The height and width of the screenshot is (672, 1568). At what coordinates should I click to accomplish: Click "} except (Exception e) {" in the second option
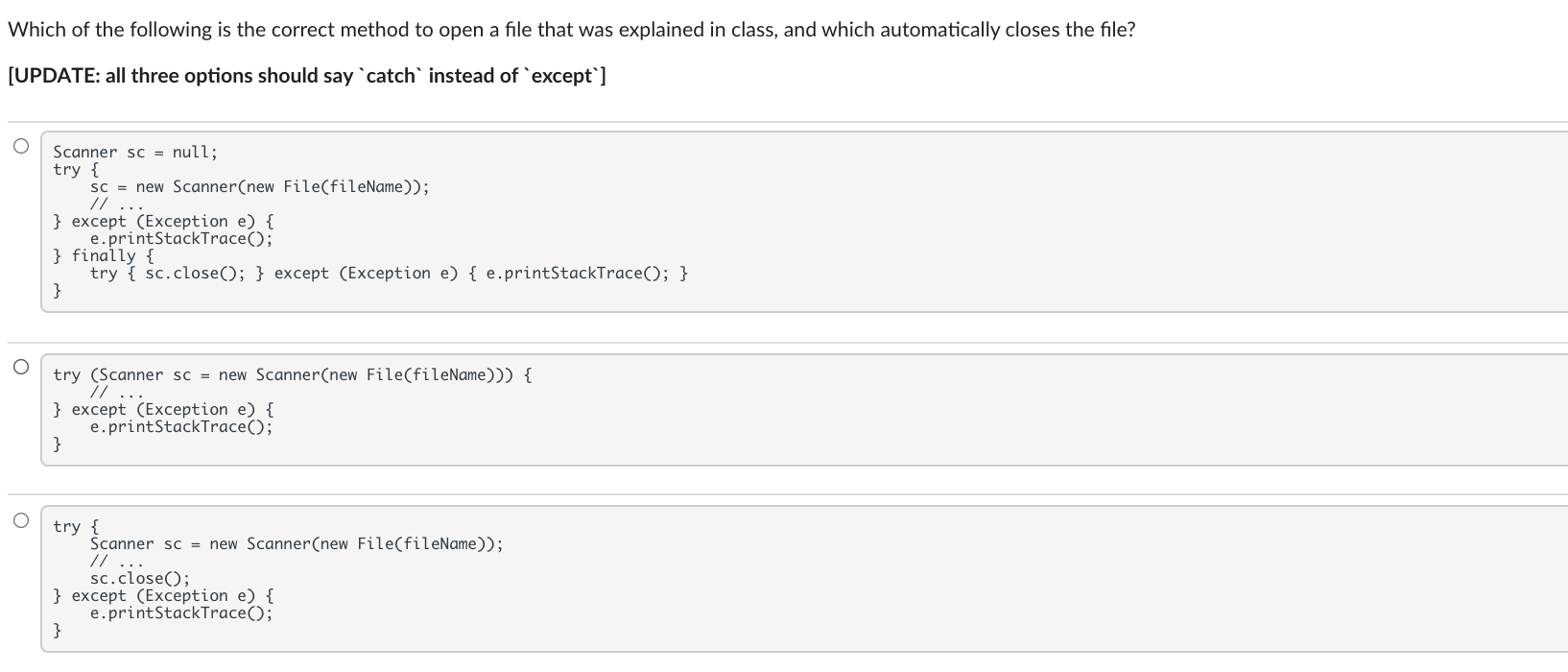pyautogui.click(x=163, y=409)
